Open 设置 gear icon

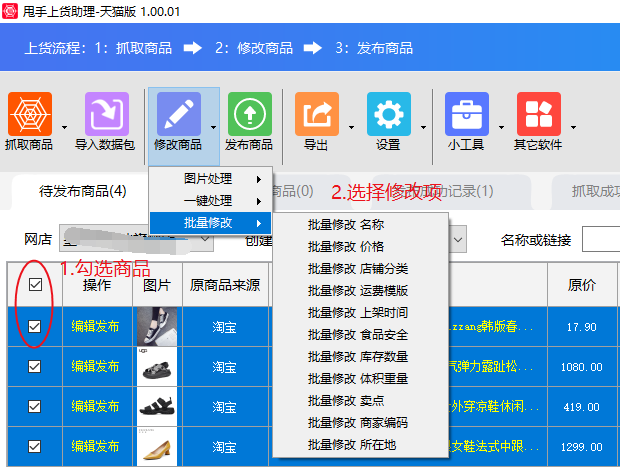click(389, 114)
